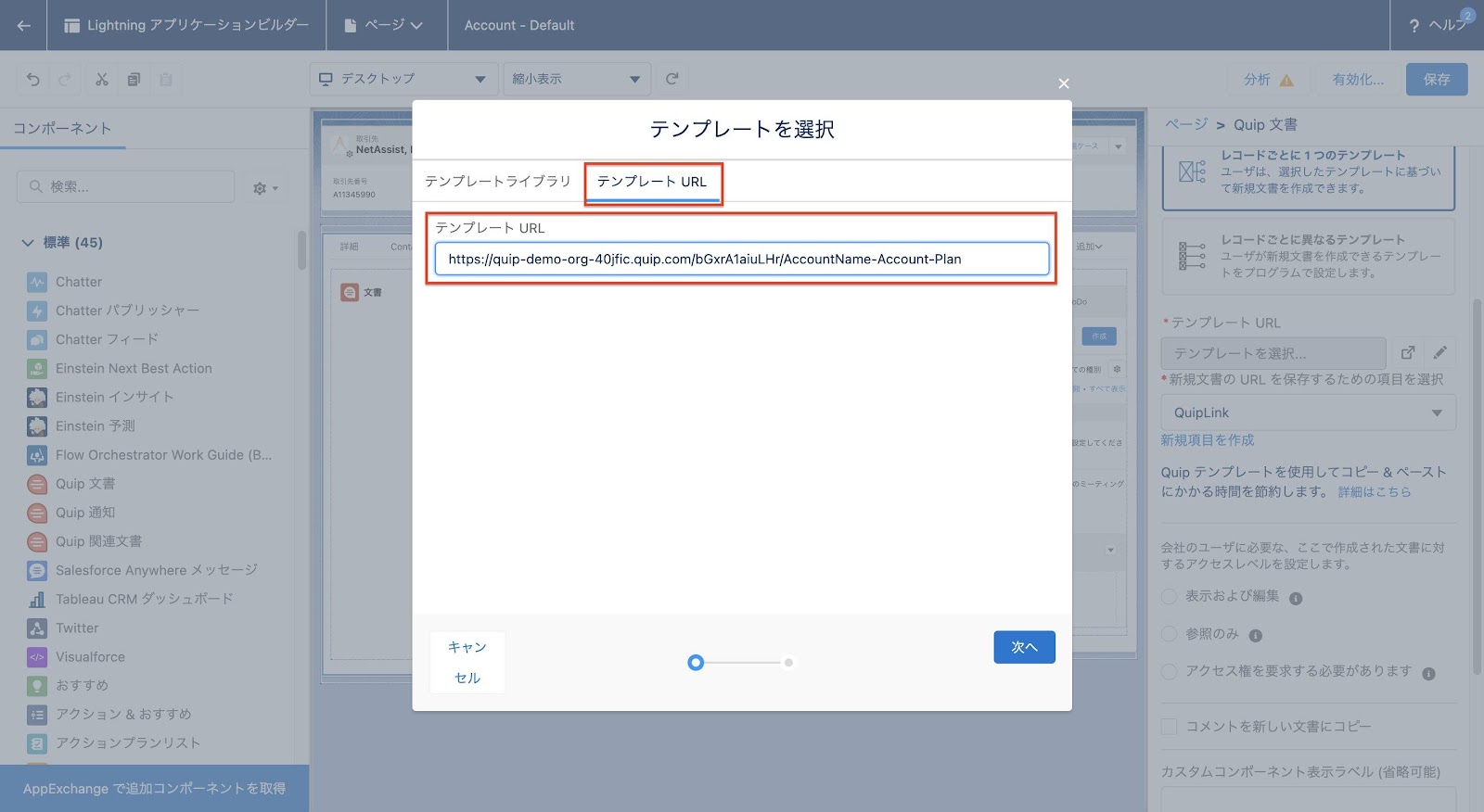Click the components list scrollbar
Screen dimensions: 1484x812
(x=301, y=250)
